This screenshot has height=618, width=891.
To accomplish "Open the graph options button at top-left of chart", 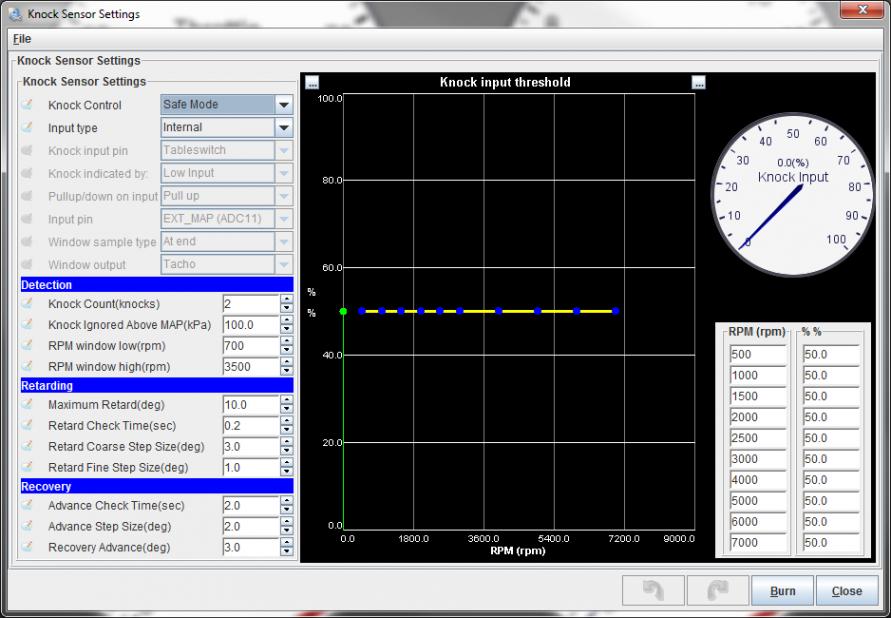I will pyautogui.click(x=312, y=83).
